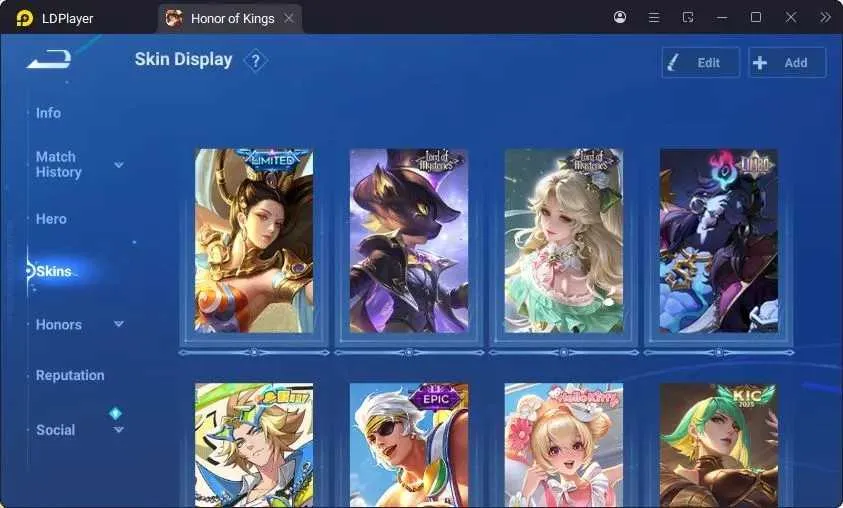Image resolution: width=843 pixels, height=508 pixels.
Task: Open the Reputation section
Action: pyautogui.click(x=70, y=375)
